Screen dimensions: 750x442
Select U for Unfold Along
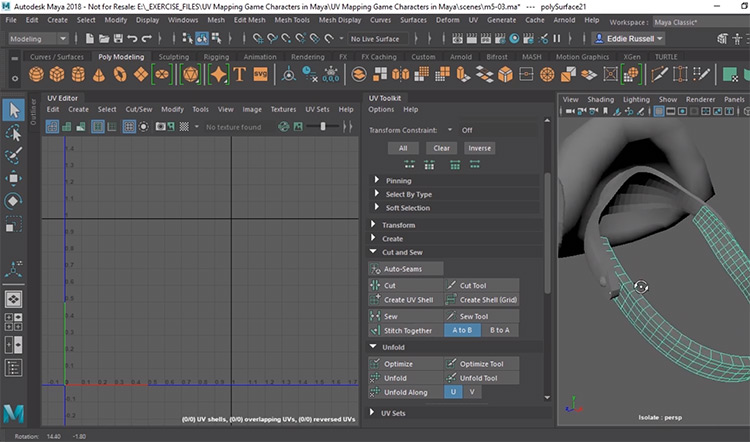453,392
